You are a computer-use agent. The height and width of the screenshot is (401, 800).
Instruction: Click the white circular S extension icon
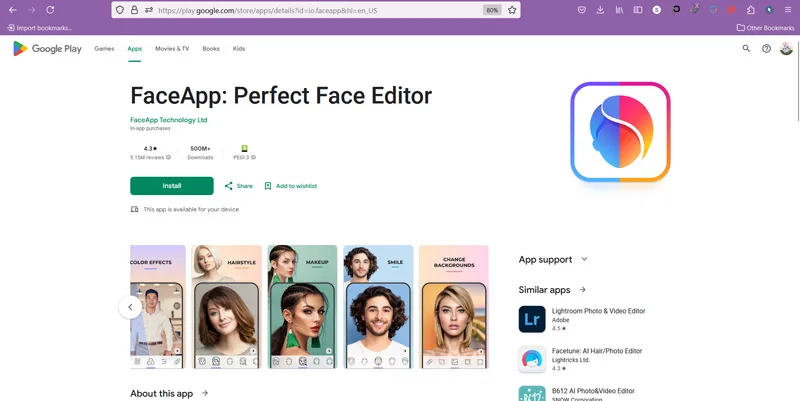(657, 10)
